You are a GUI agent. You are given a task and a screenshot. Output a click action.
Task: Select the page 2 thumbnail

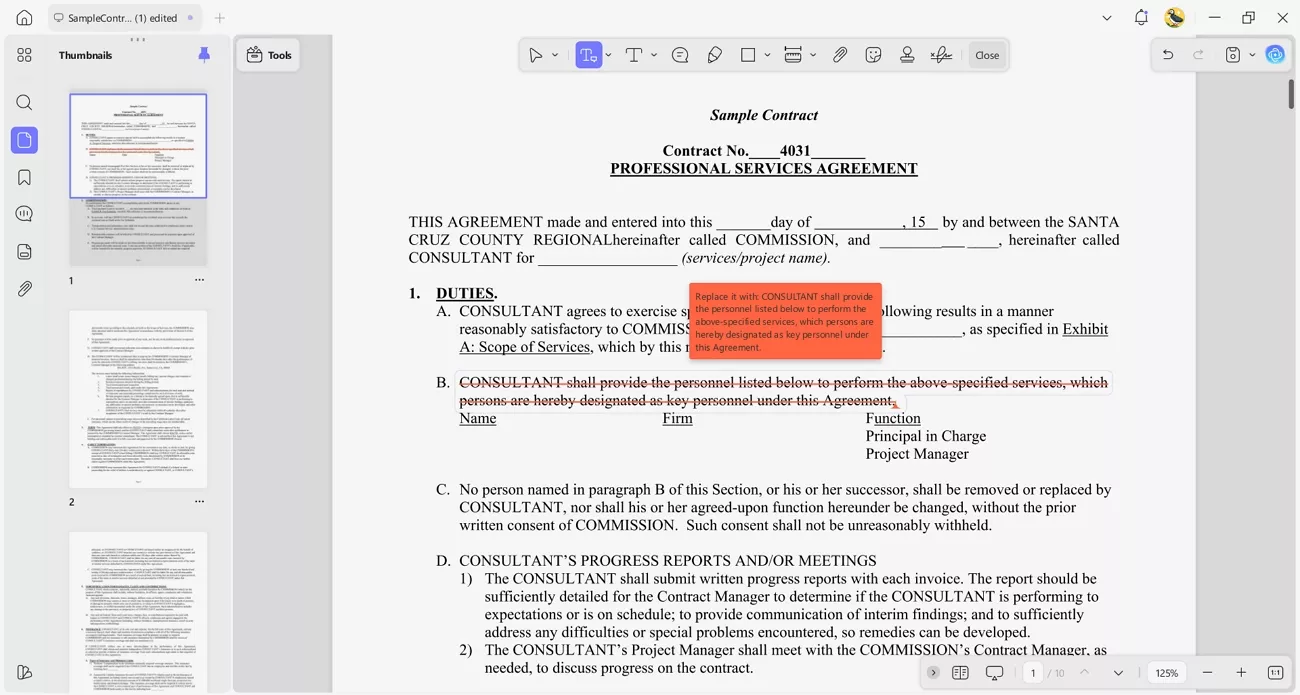tap(138, 399)
